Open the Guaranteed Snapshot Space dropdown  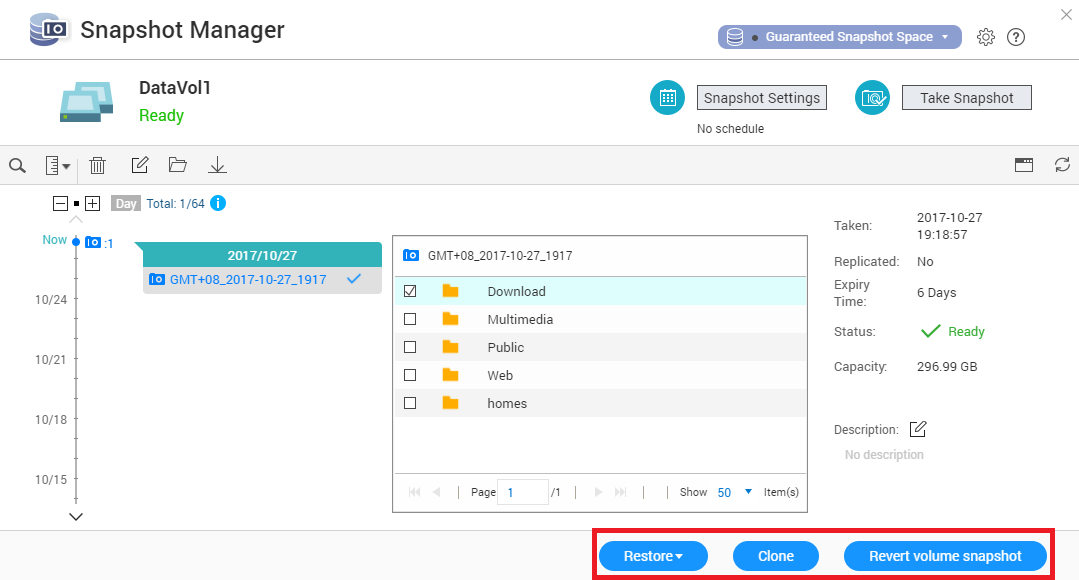[x=840, y=37]
